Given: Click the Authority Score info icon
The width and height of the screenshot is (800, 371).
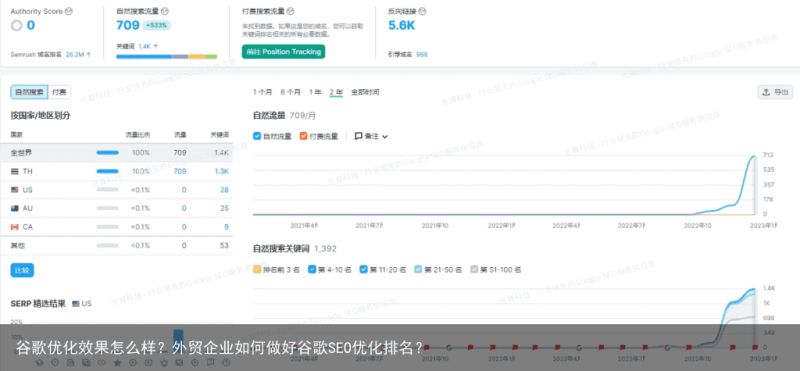Looking at the screenshot, I should click(69, 11).
